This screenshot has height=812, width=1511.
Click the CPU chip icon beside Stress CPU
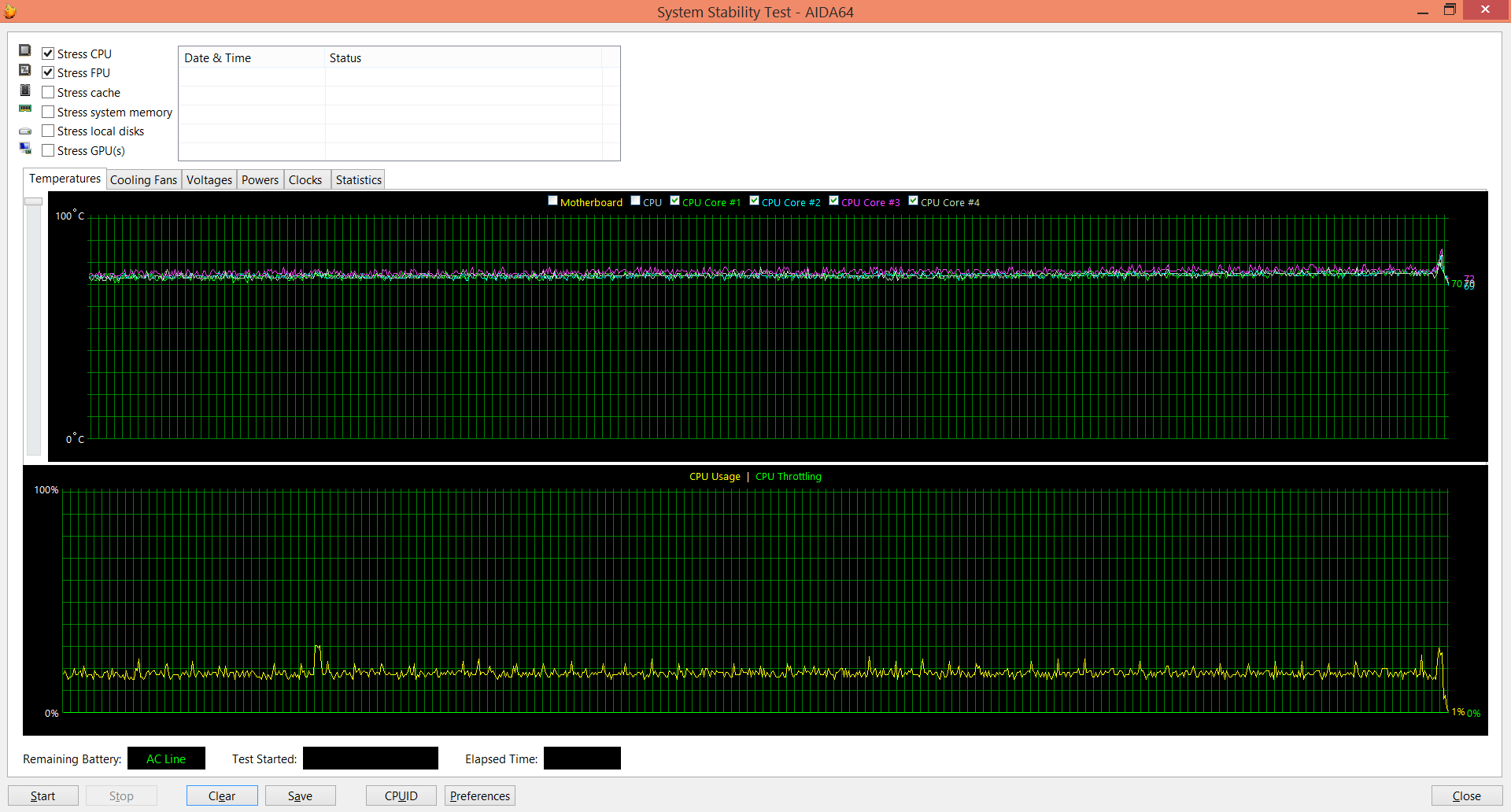point(25,51)
